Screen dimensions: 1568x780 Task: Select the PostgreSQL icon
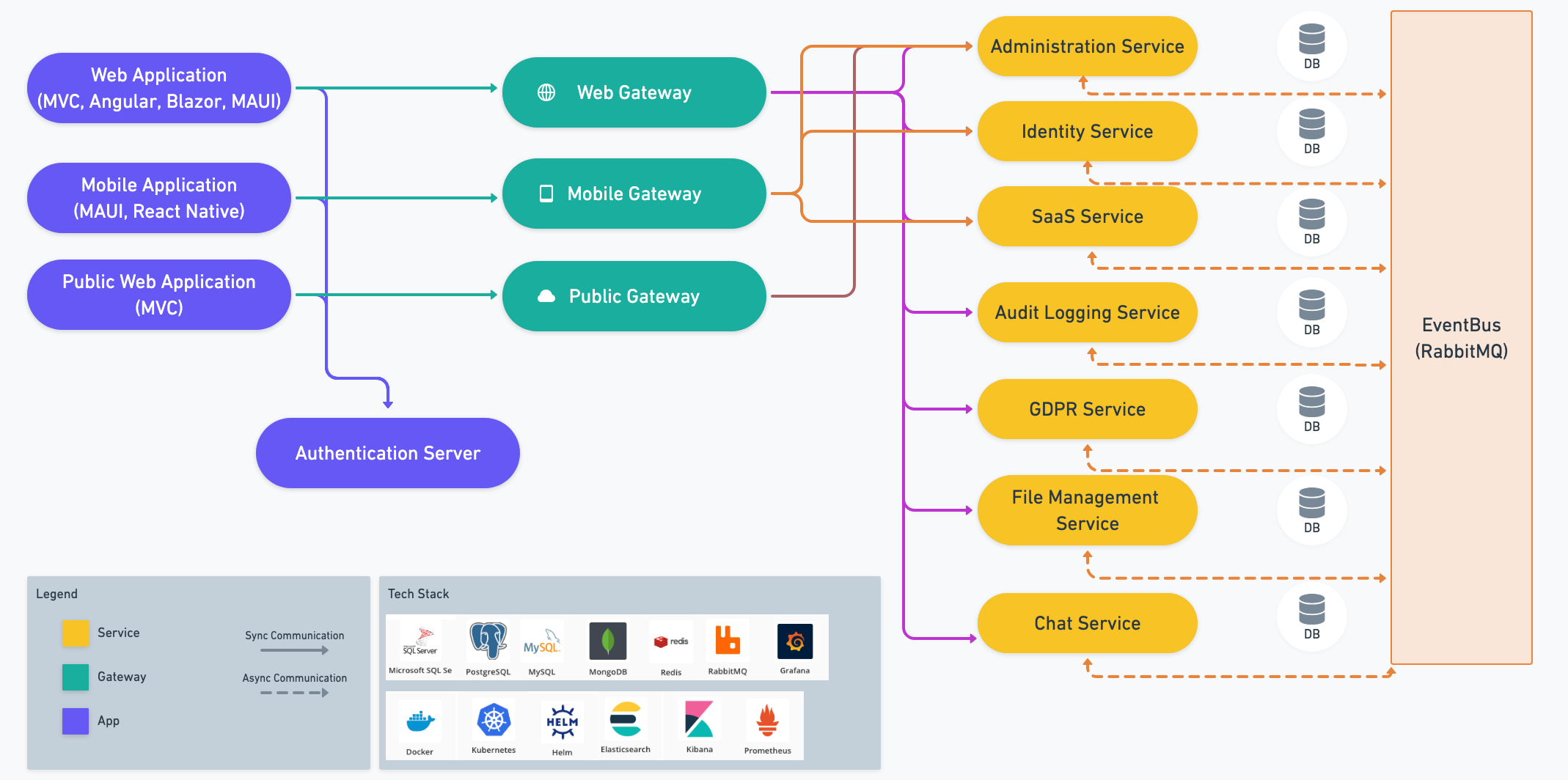coord(487,641)
